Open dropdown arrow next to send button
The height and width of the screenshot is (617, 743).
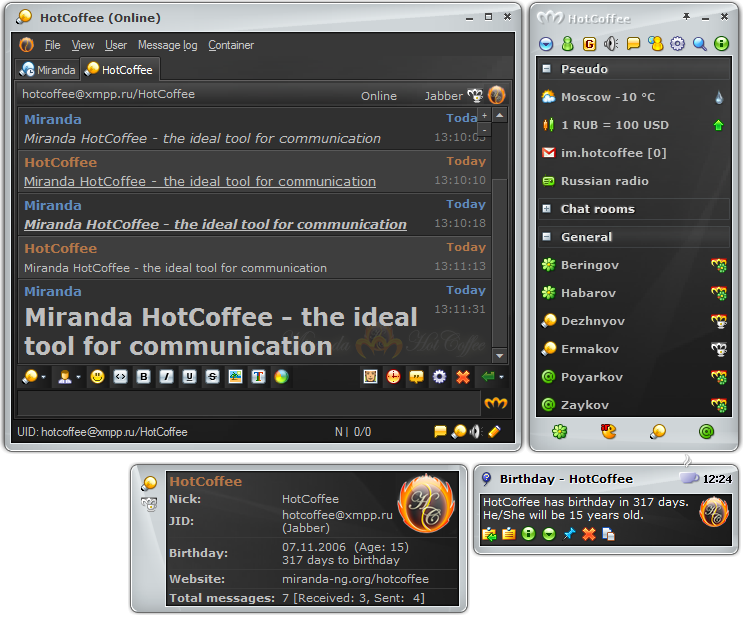pos(501,378)
